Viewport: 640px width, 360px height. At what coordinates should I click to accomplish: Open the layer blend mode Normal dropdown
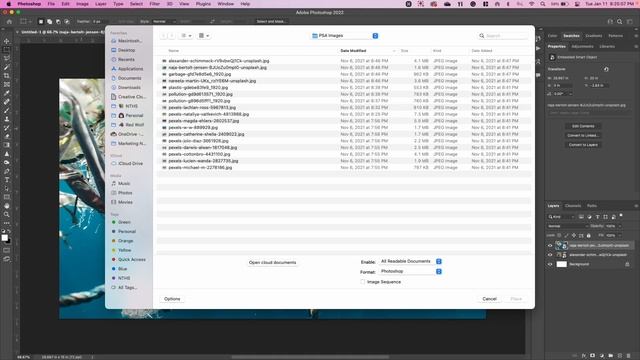click(567, 226)
